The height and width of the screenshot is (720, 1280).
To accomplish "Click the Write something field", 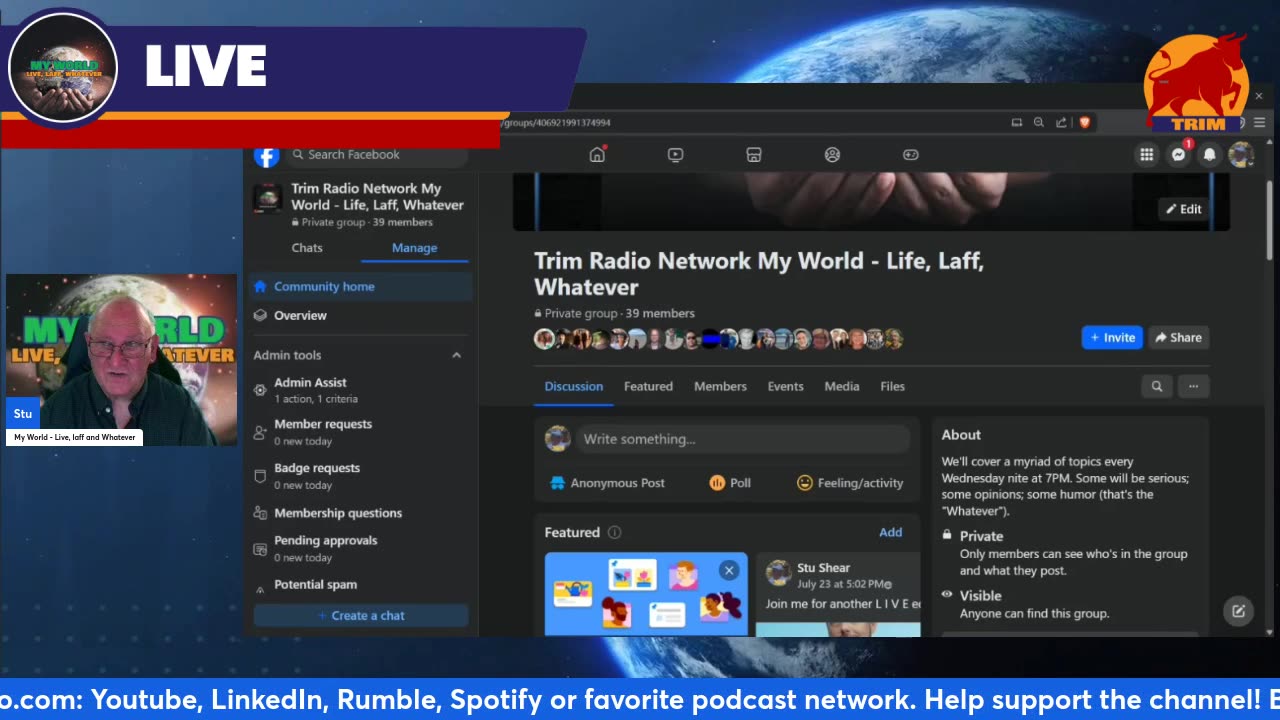I will click(x=741, y=439).
